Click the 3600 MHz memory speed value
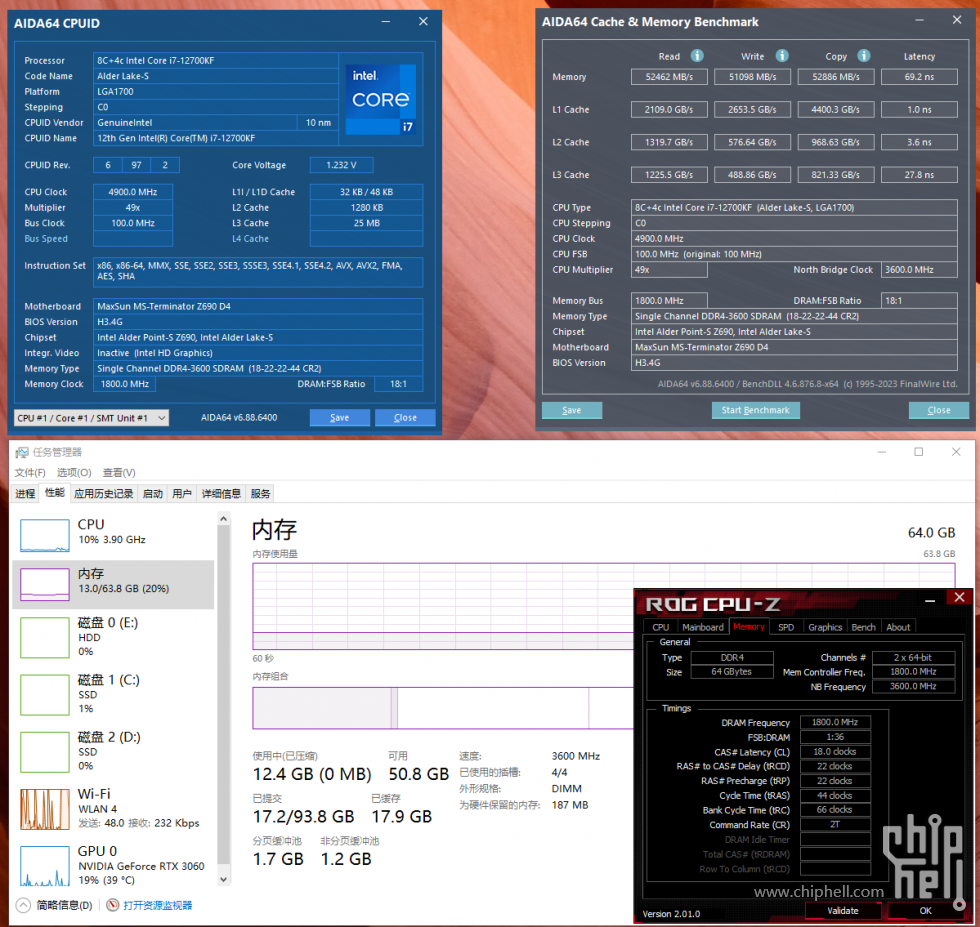The width and height of the screenshot is (980, 927). tap(576, 756)
